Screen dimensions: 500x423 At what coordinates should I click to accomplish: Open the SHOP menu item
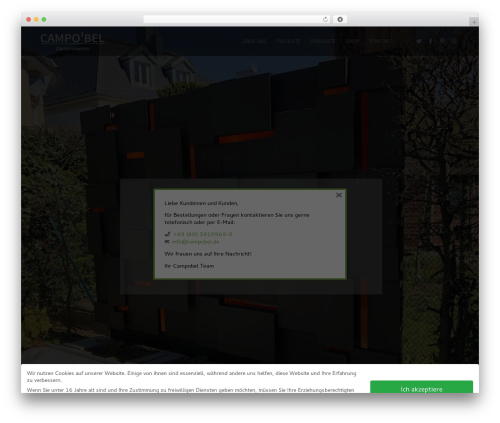[352, 41]
